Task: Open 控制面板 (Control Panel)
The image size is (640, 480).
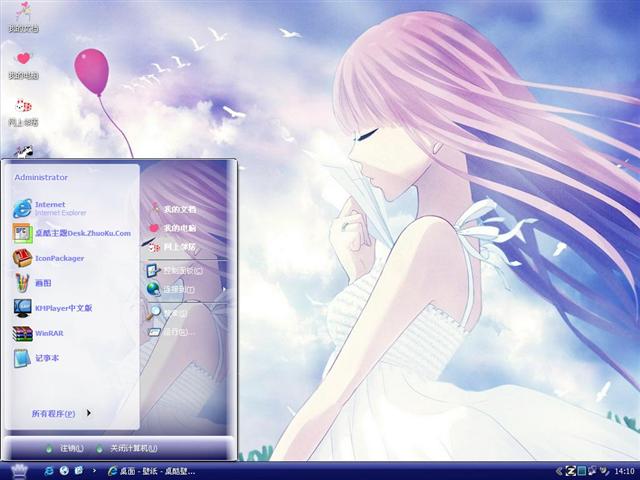Action: point(175,270)
